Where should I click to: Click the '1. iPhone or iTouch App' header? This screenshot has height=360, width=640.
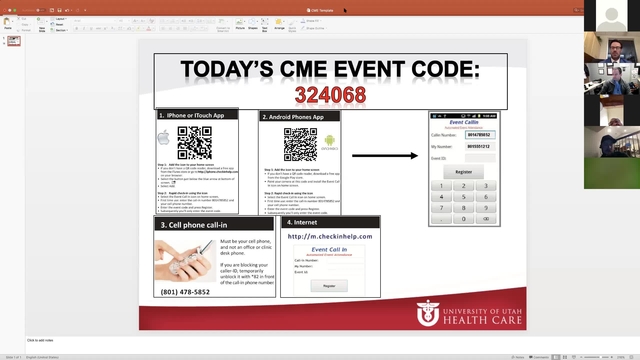(197, 115)
